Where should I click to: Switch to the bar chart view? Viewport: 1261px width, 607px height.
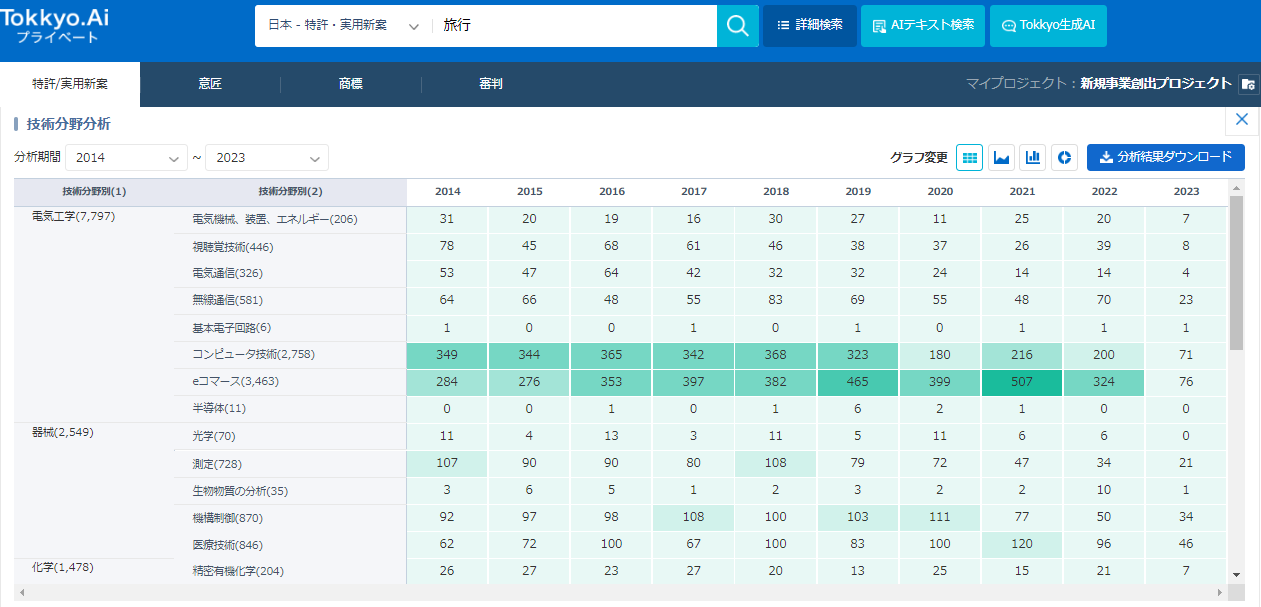click(1033, 157)
